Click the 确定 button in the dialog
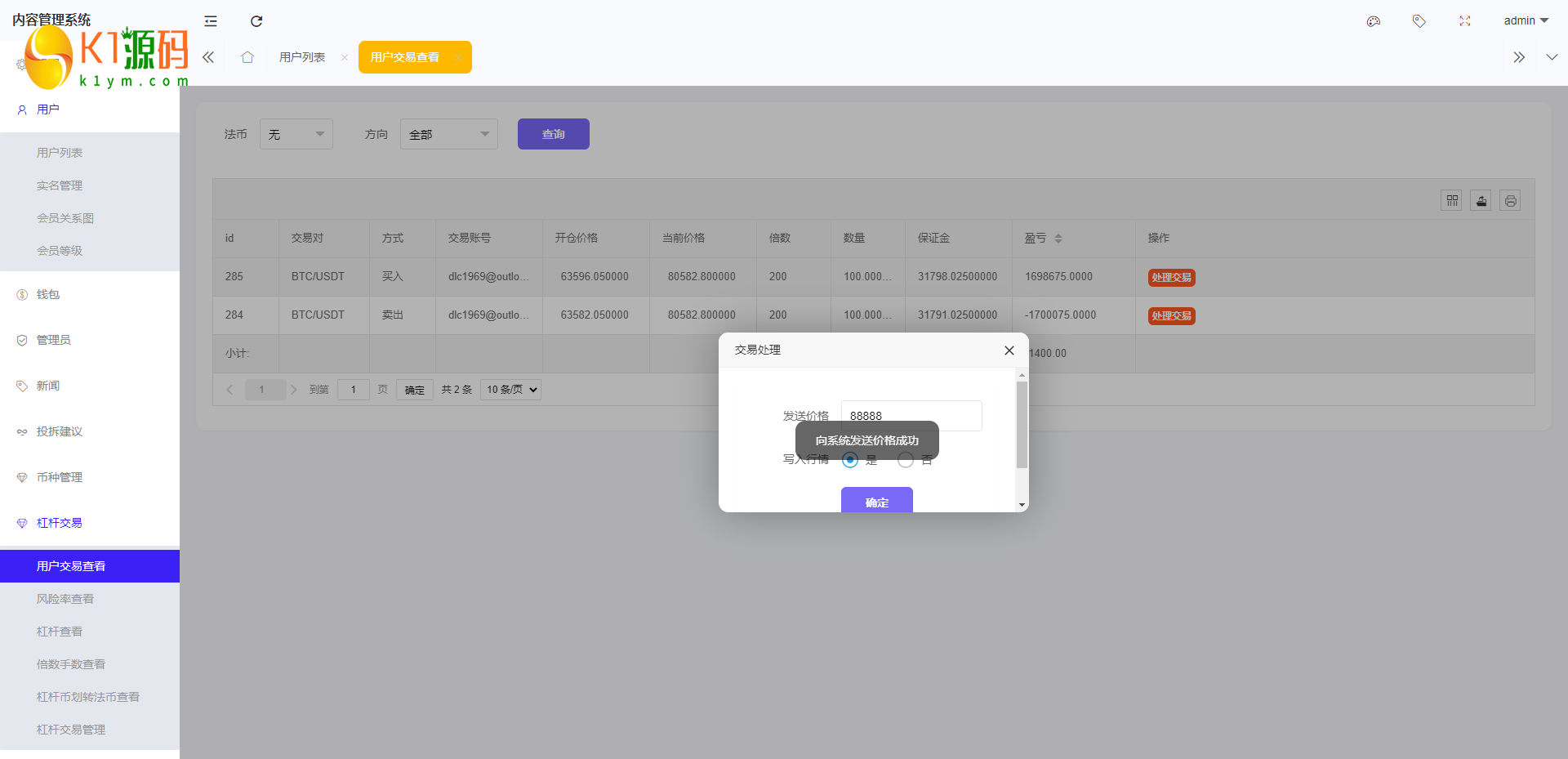Image resolution: width=1568 pixels, height=759 pixels. tap(876, 501)
